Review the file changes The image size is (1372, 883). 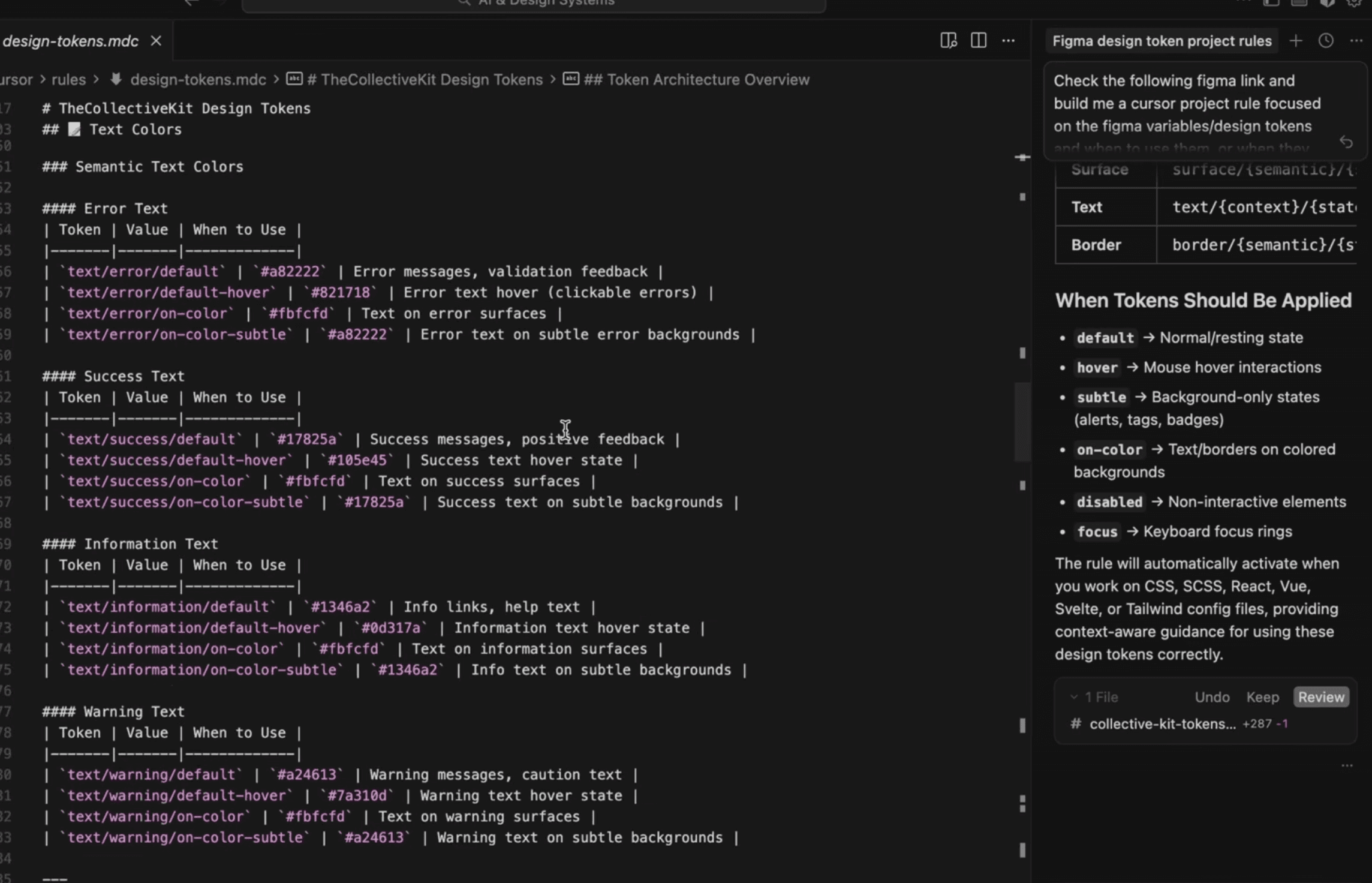point(1321,697)
